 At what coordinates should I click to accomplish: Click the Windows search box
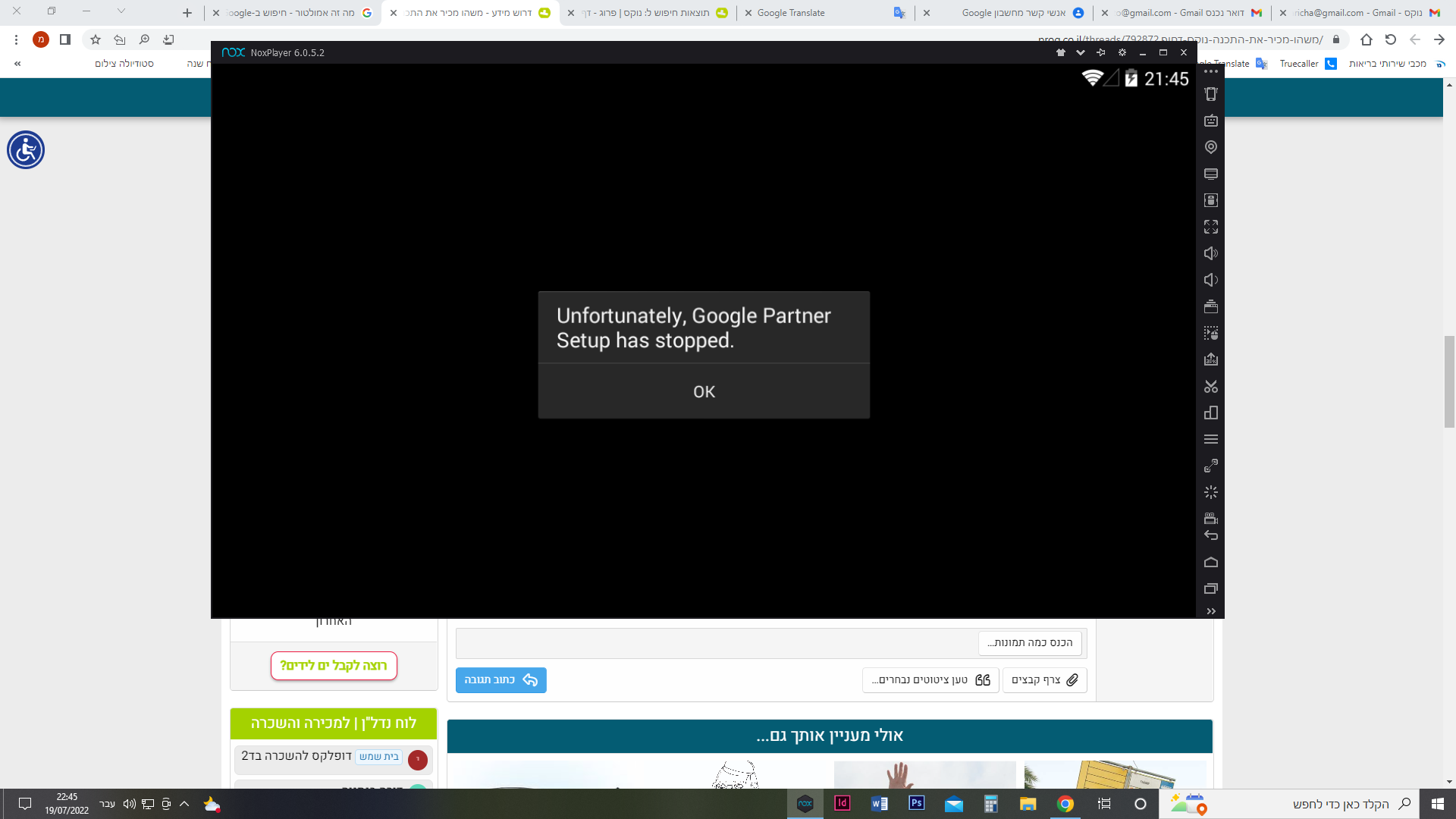[x=1288, y=804]
